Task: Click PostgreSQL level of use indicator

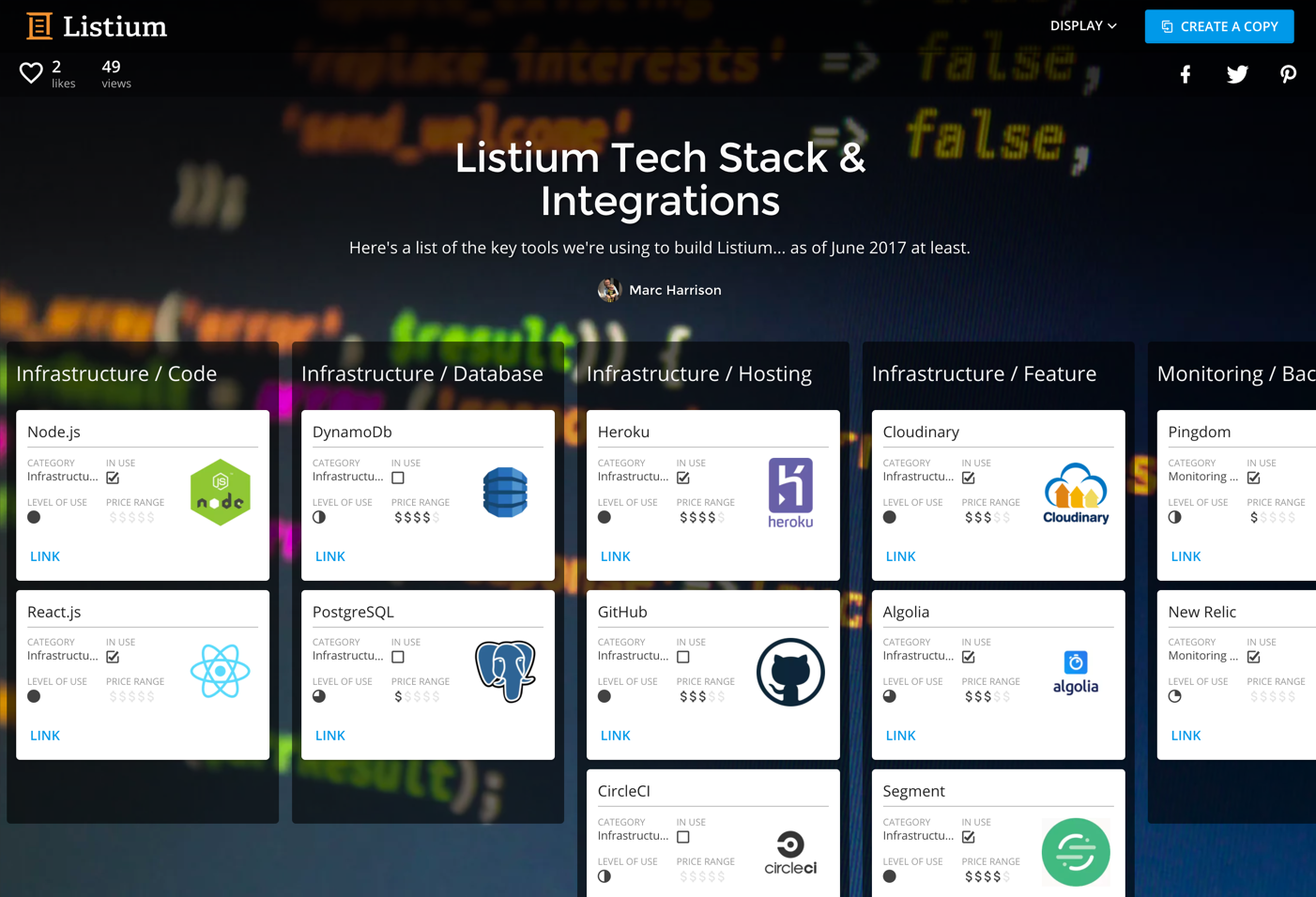Action: point(319,696)
